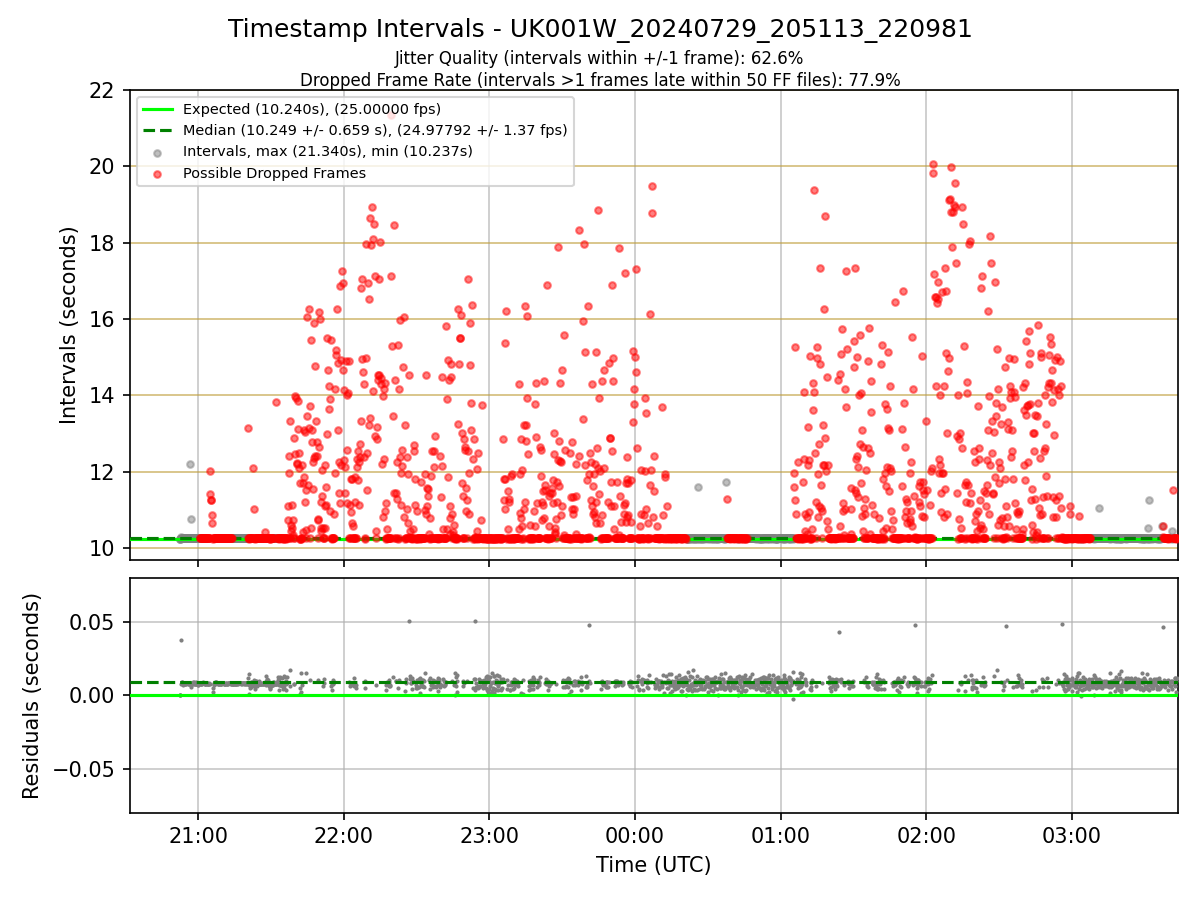Click the solid green line sample in legend
Screen dimensions: 1200x900
(158, 109)
